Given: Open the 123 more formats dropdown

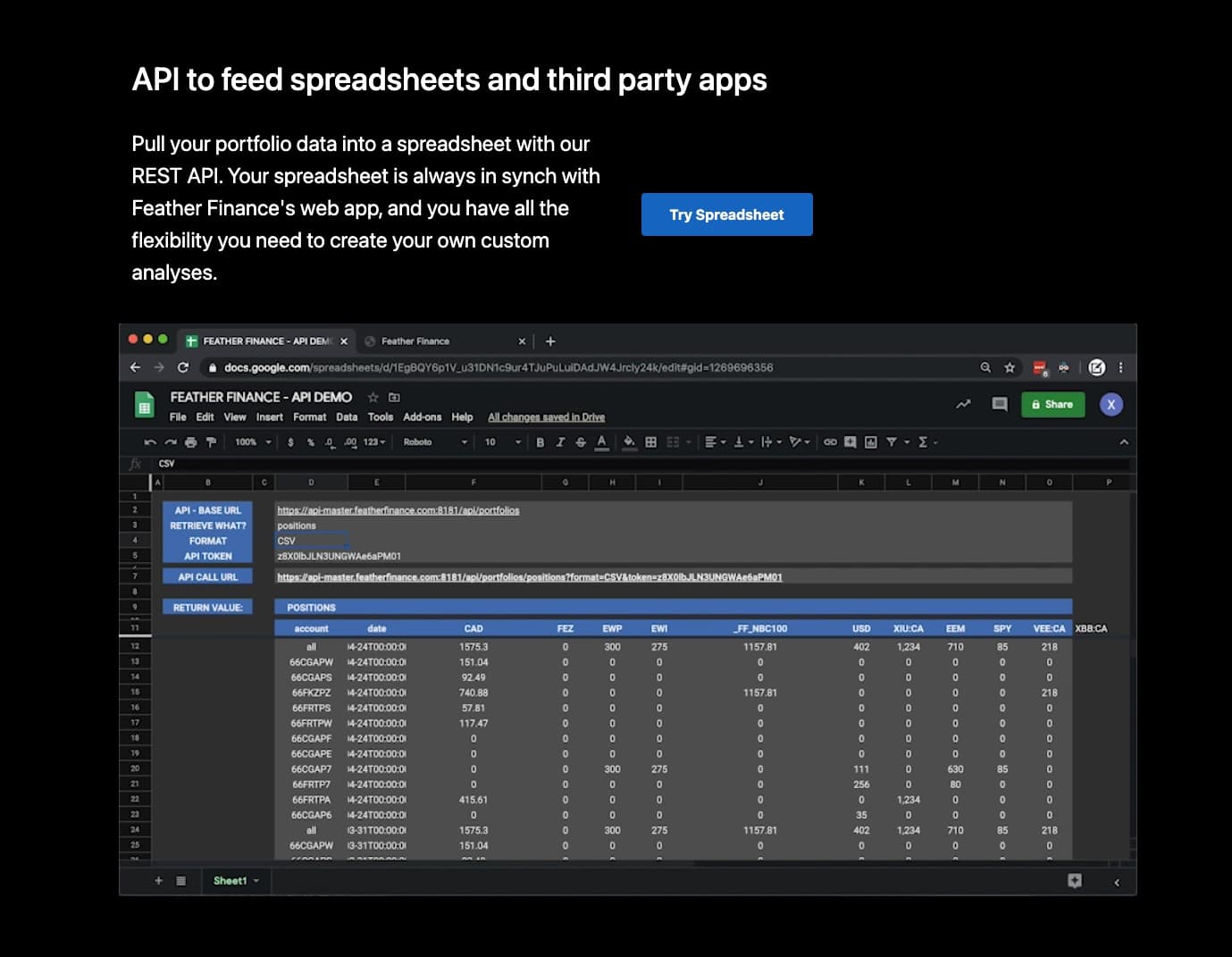Looking at the screenshot, I should [x=374, y=442].
